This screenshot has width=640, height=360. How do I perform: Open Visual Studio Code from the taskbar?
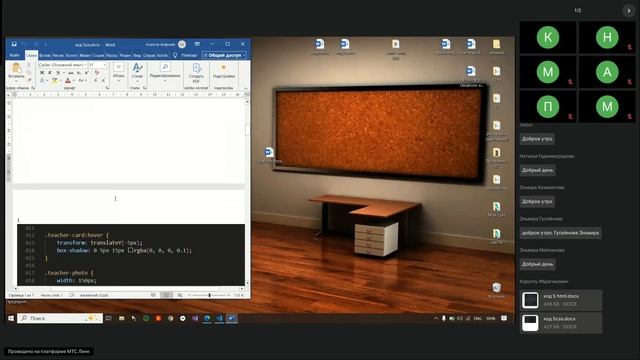pyautogui.click(x=220, y=318)
